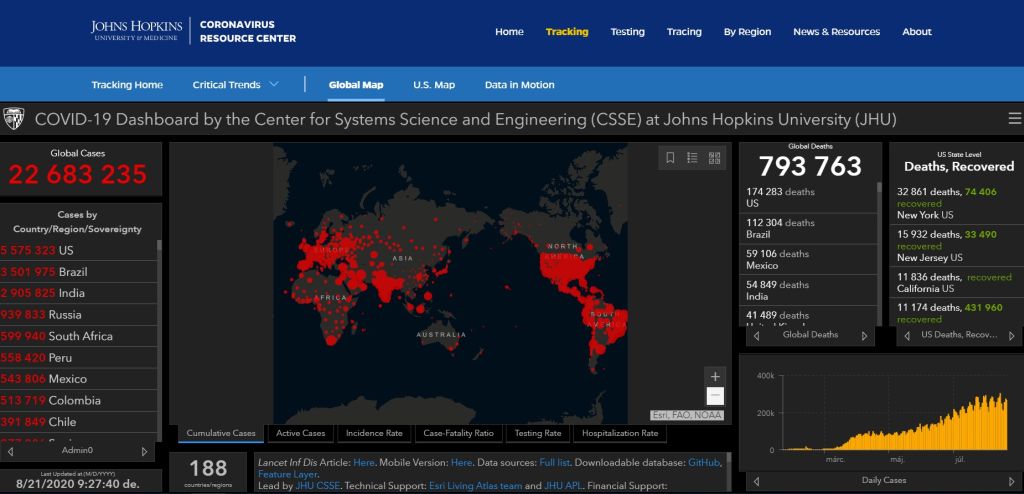Select the Cumulative Cases map tab
Screen dimensions: 1024x494
[221, 433]
